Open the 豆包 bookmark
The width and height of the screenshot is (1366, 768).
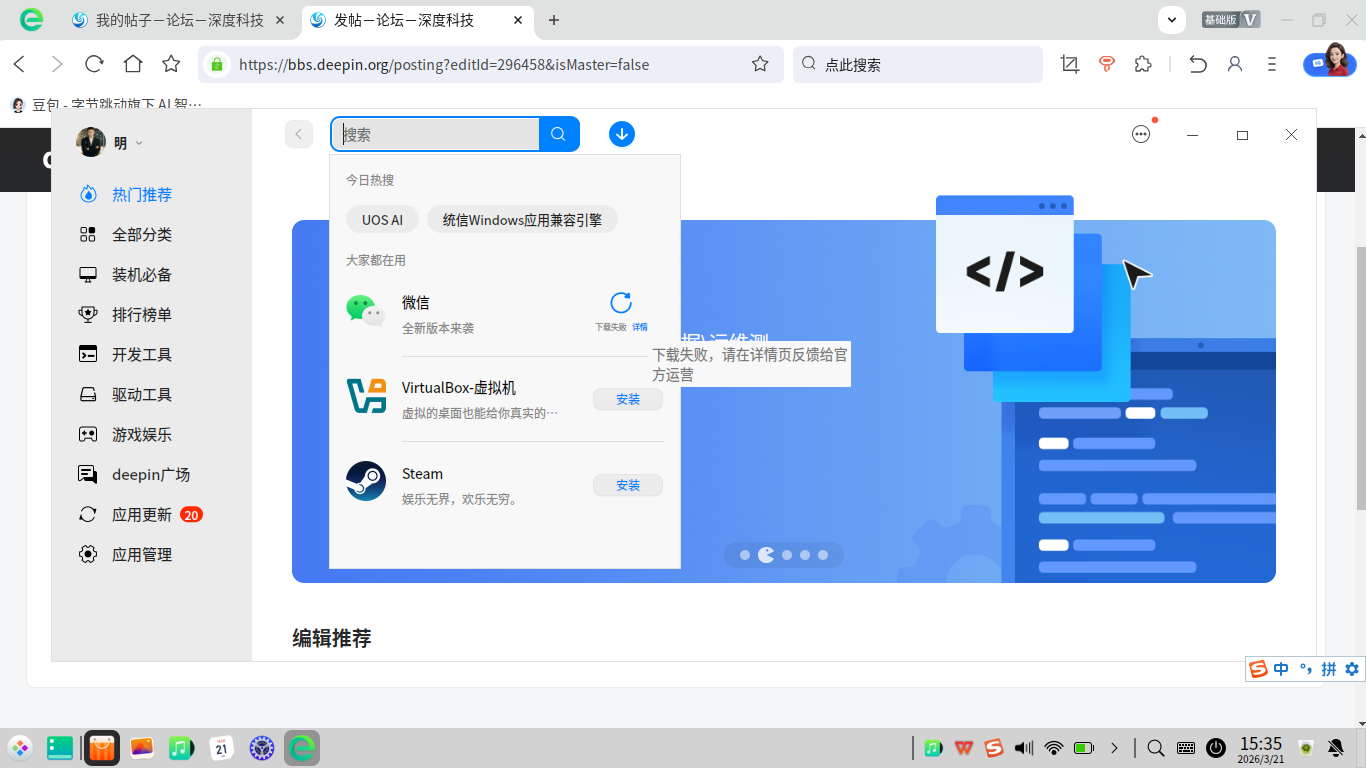(106, 104)
